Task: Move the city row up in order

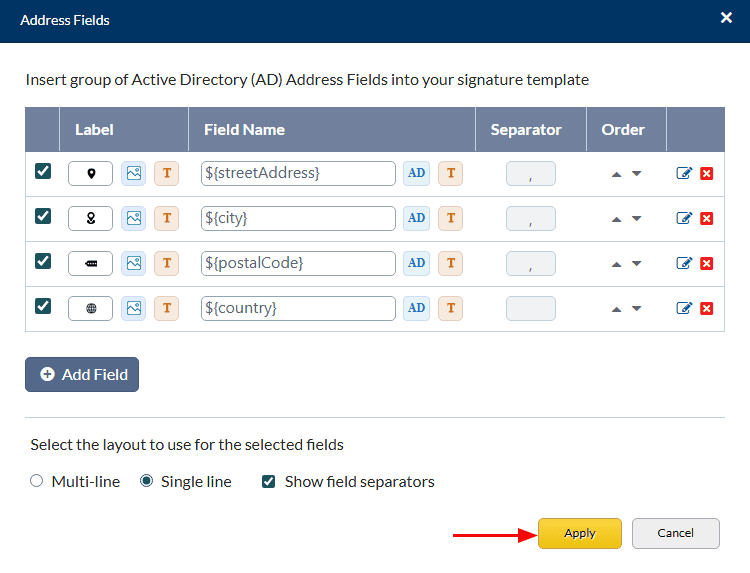Action: tap(616, 219)
